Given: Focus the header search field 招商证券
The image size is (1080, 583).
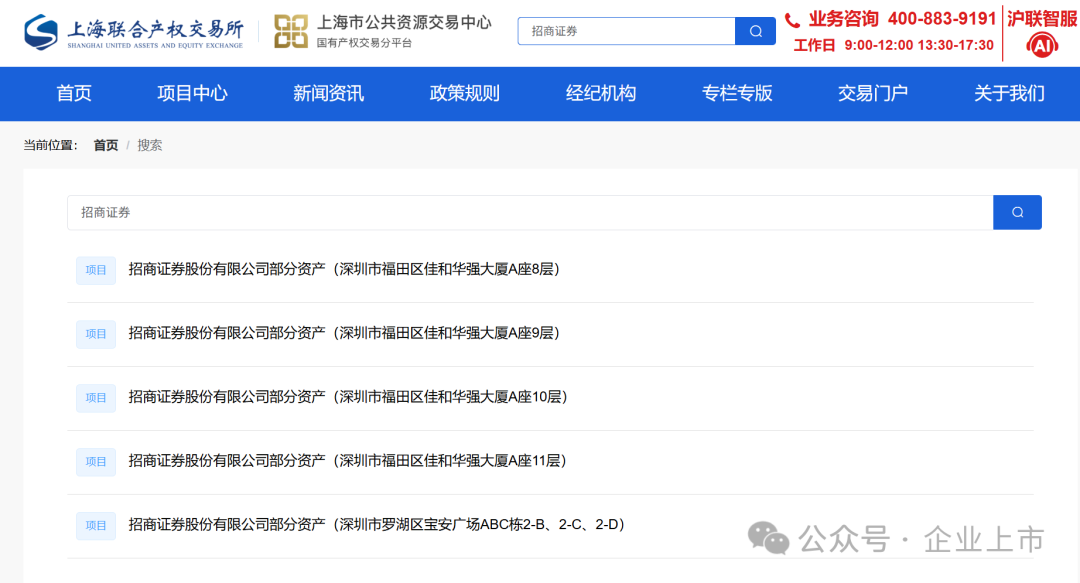Looking at the screenshot, I should tap(626, 31).
